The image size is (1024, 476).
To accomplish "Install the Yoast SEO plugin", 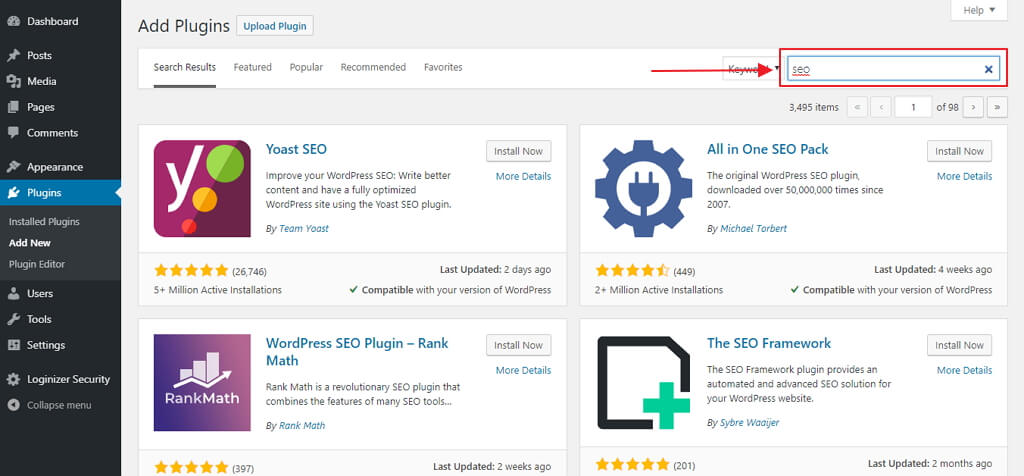I will click(519, 151).
